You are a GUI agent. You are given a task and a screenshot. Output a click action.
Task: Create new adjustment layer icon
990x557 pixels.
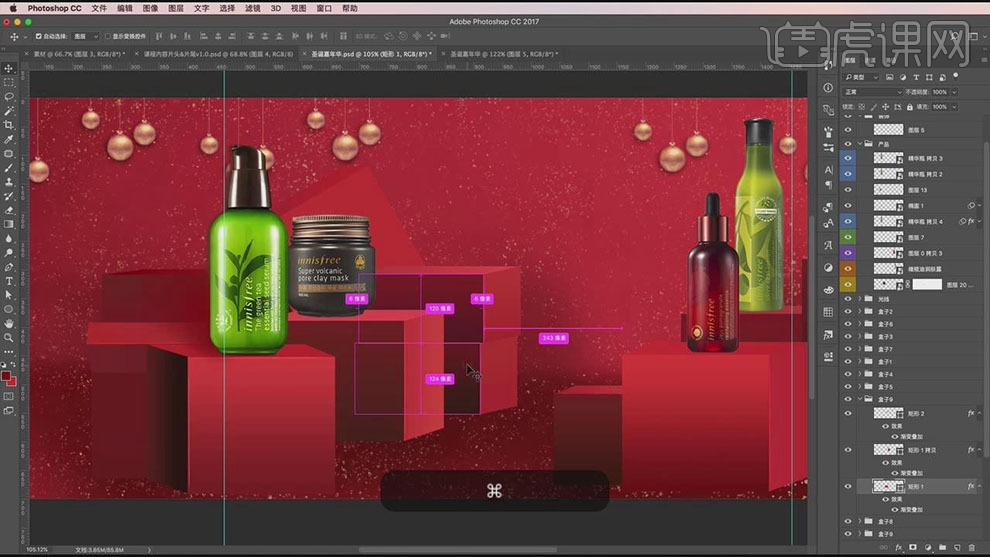tap(927, 548)
